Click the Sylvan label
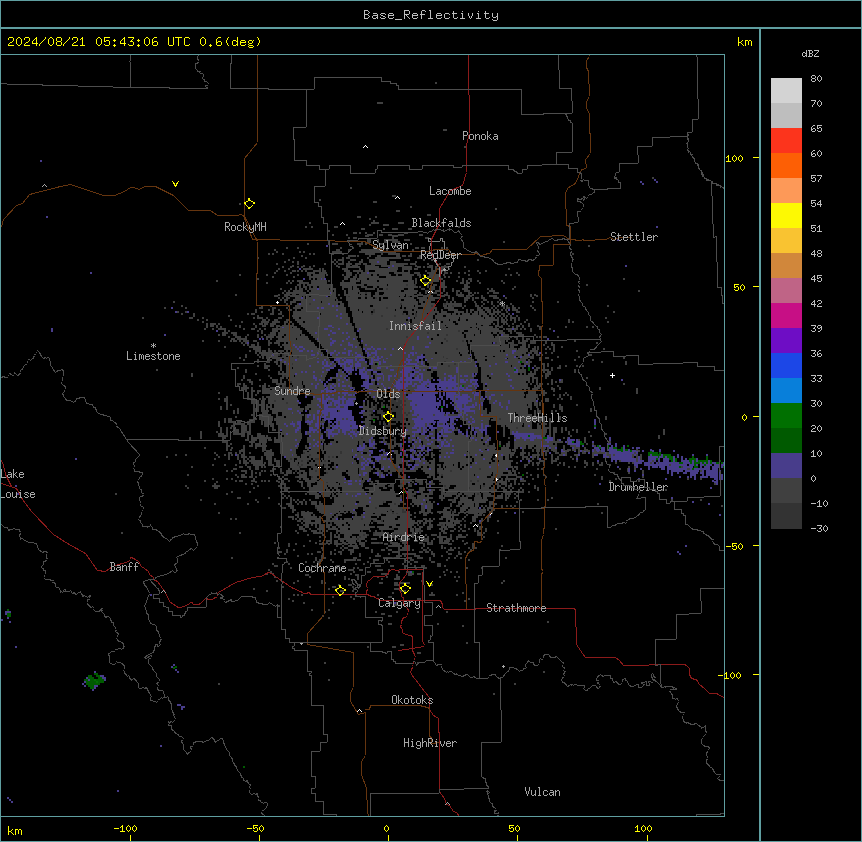 (390, 245)
